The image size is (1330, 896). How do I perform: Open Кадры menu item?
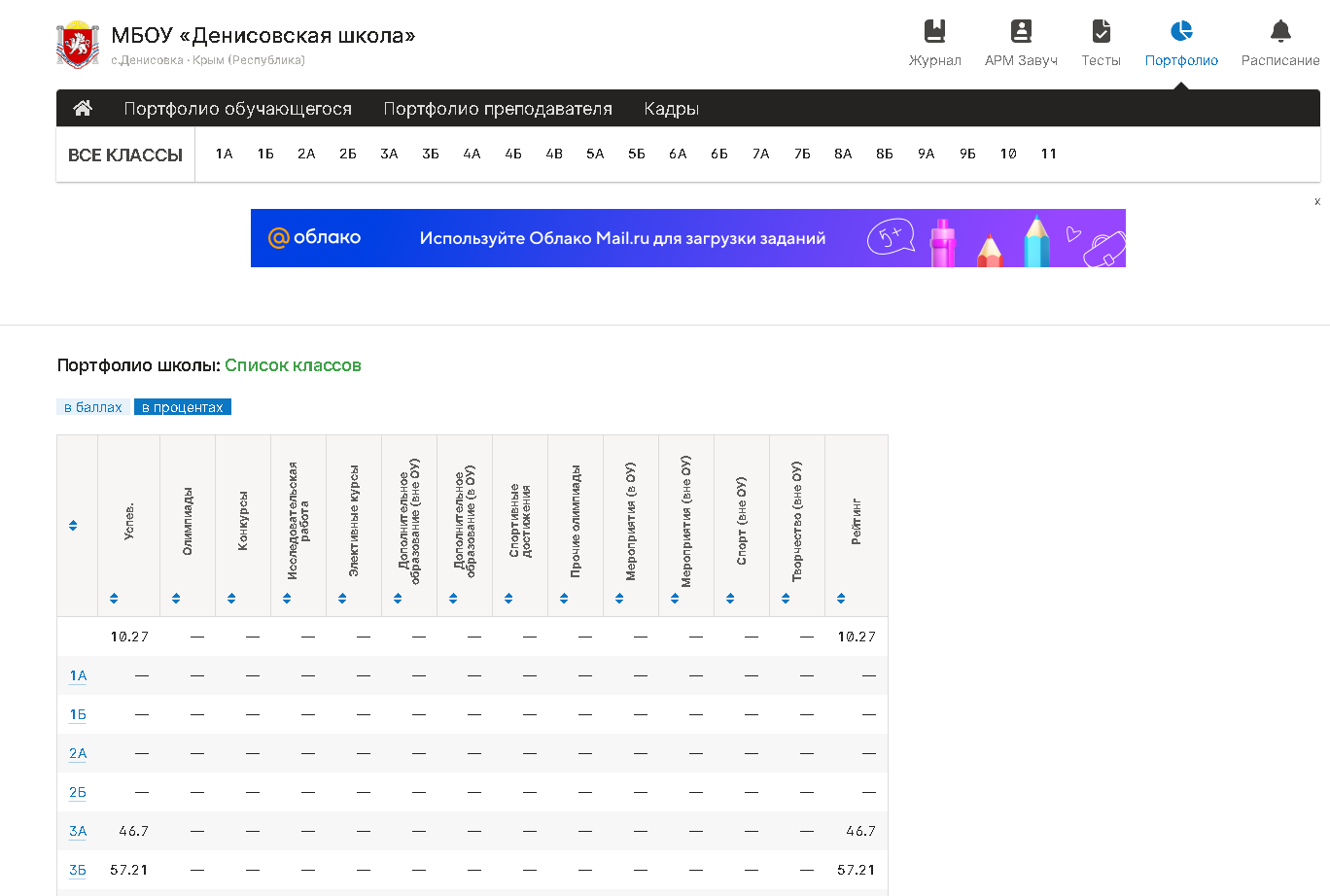pyautogui.click(x=671, y=109)
